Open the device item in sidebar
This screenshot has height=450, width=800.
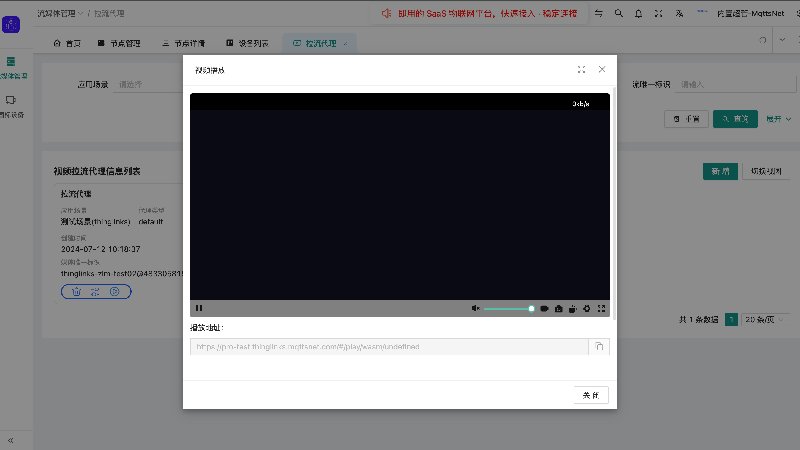coord(11,107)
